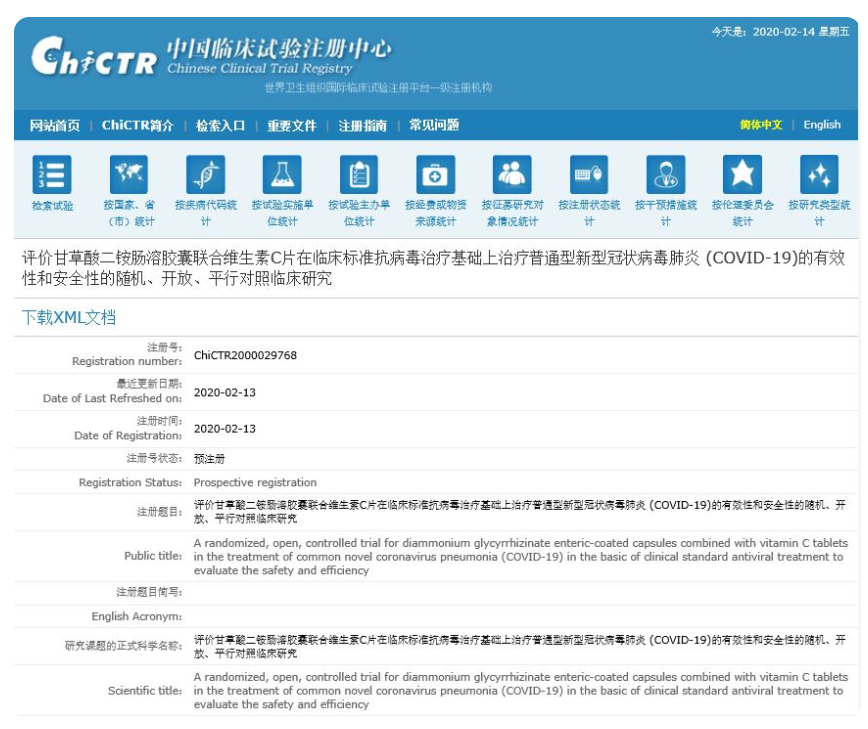Select the flask icon for implementing institution statistics
This screenshot has width=868, height=729.
click(282, 175)
